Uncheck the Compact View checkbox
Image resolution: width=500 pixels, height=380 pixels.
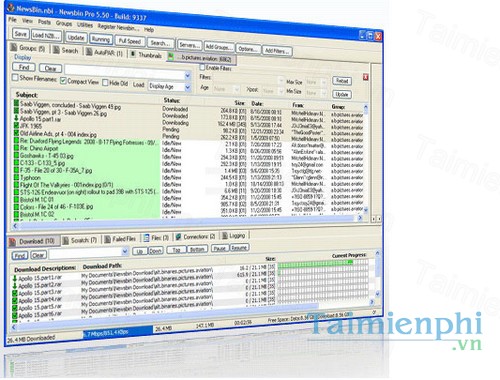tap(63, 80)
